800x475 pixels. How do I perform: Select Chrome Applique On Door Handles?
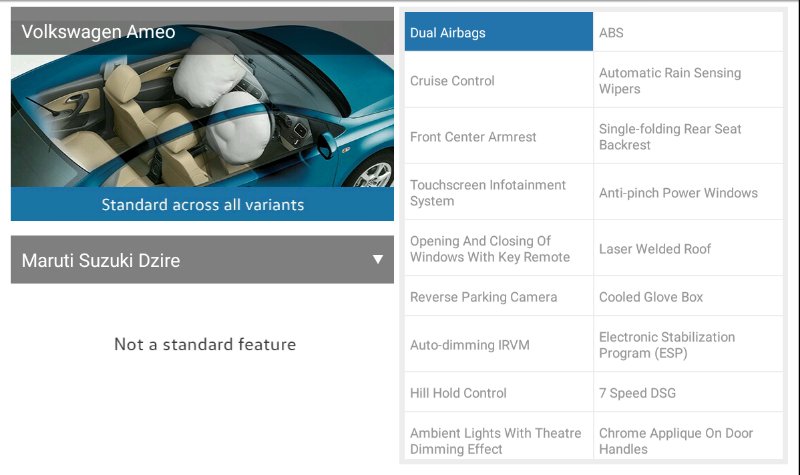point(688,437)
